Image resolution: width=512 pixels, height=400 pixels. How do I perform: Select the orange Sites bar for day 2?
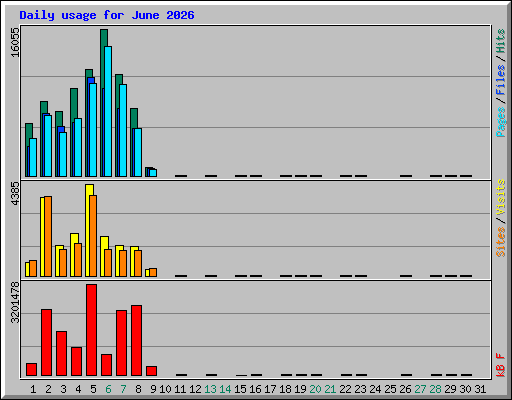(x=48, y=236)
